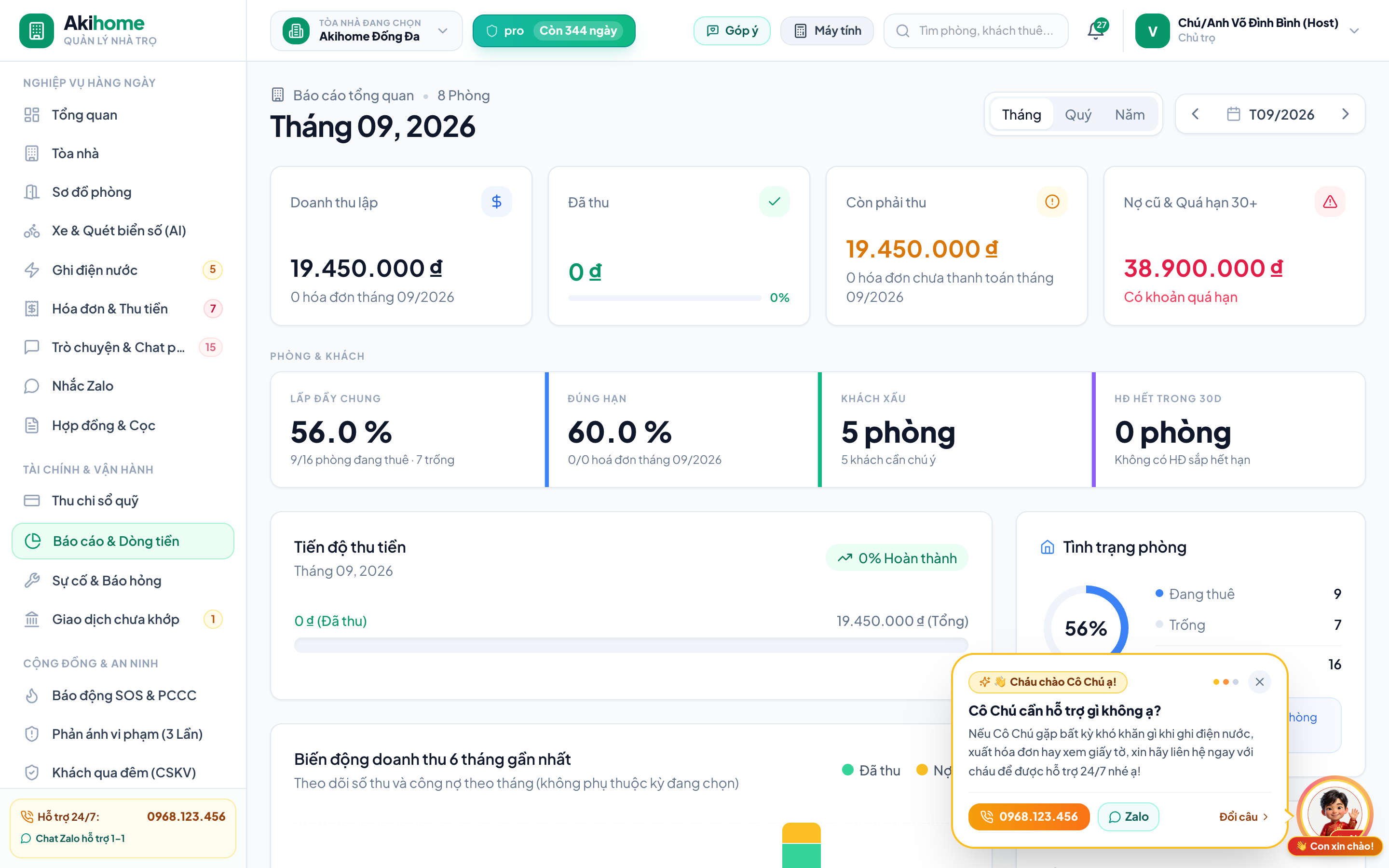Open Sơ đồ phòng in sidebar
The image size is (1389, 868).
[123, 192]
